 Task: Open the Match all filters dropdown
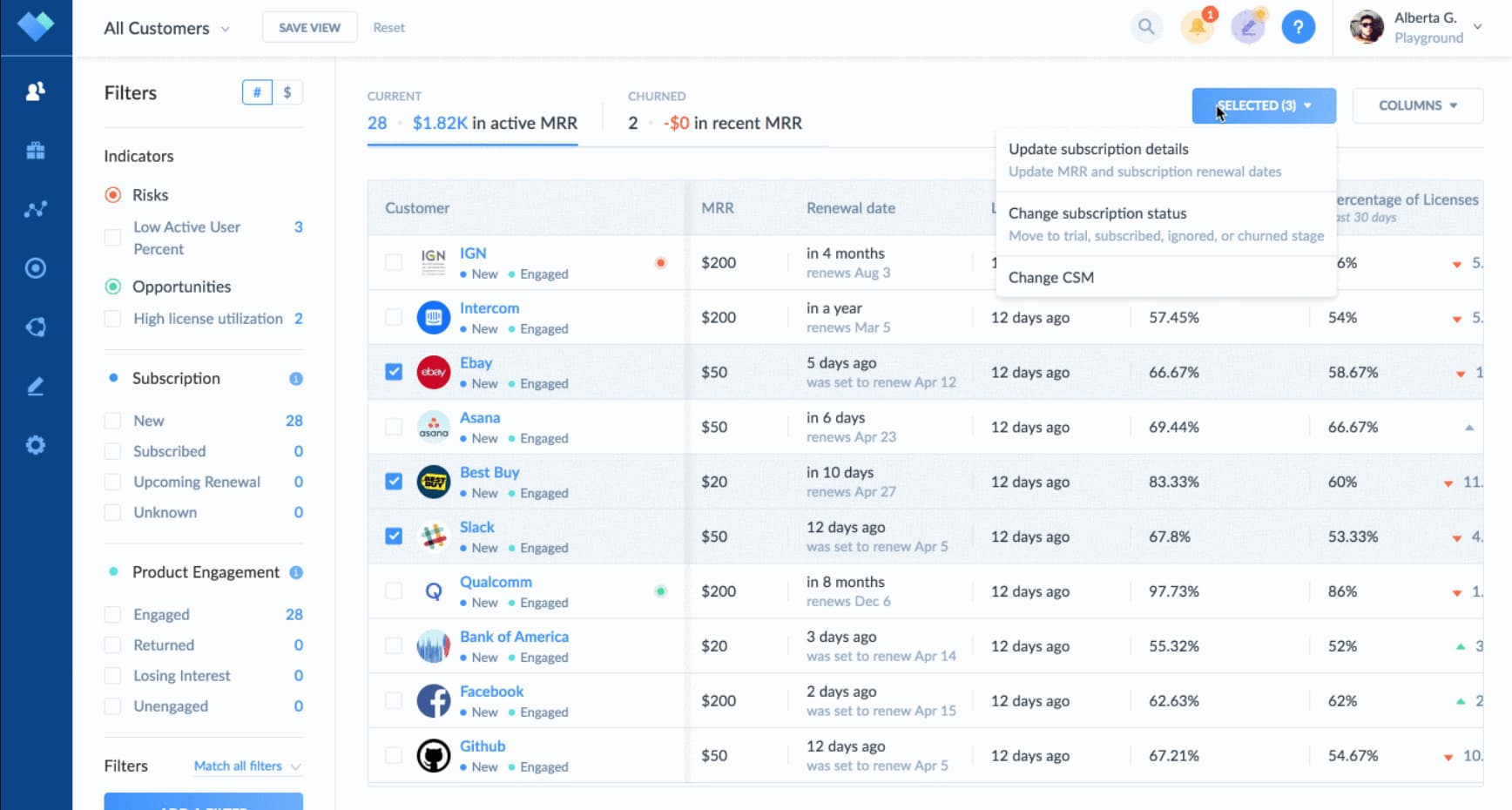point(246,766)
